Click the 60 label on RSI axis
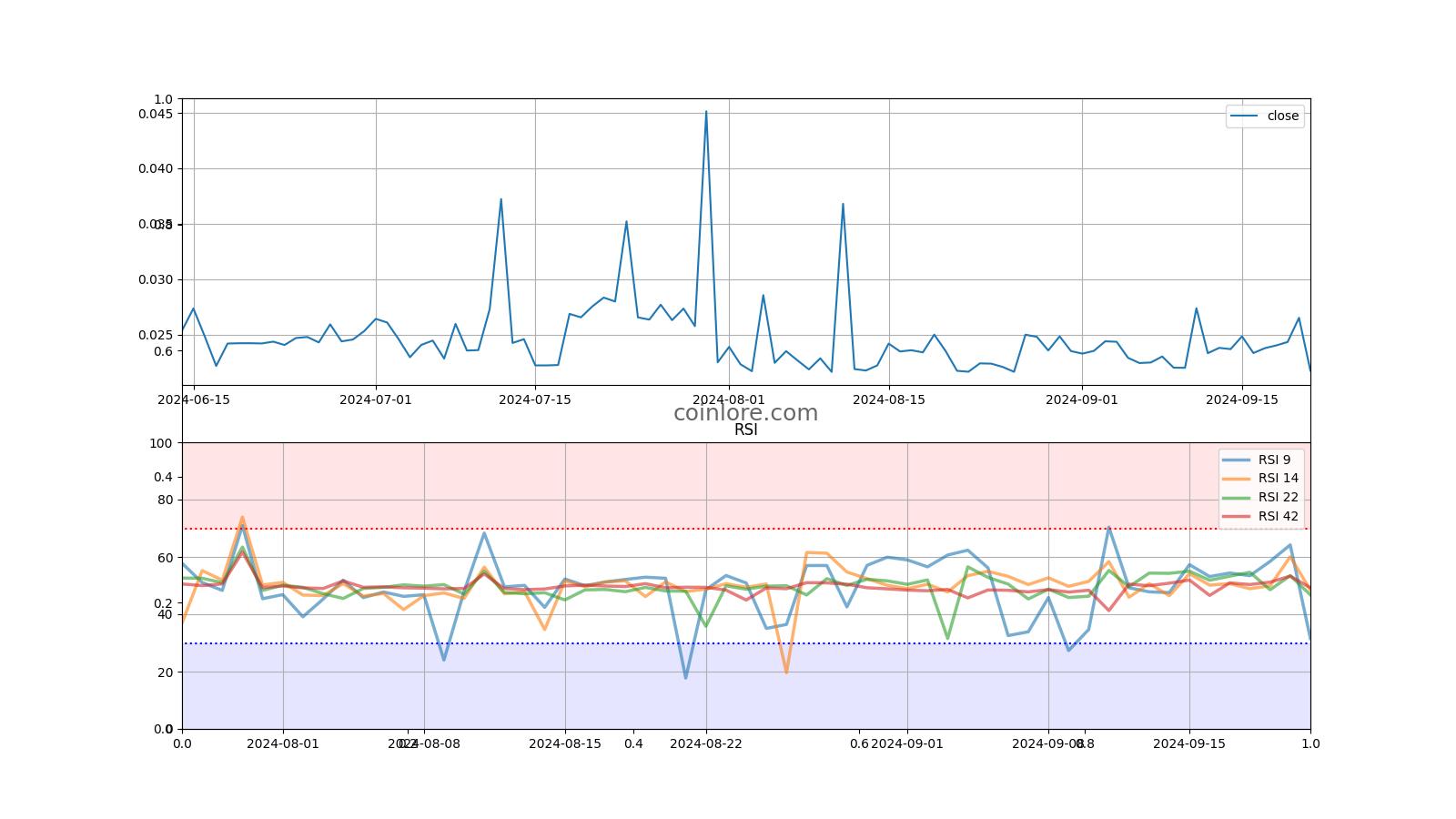The width and height of the screenshot is (1456, 819). point(165,558)
